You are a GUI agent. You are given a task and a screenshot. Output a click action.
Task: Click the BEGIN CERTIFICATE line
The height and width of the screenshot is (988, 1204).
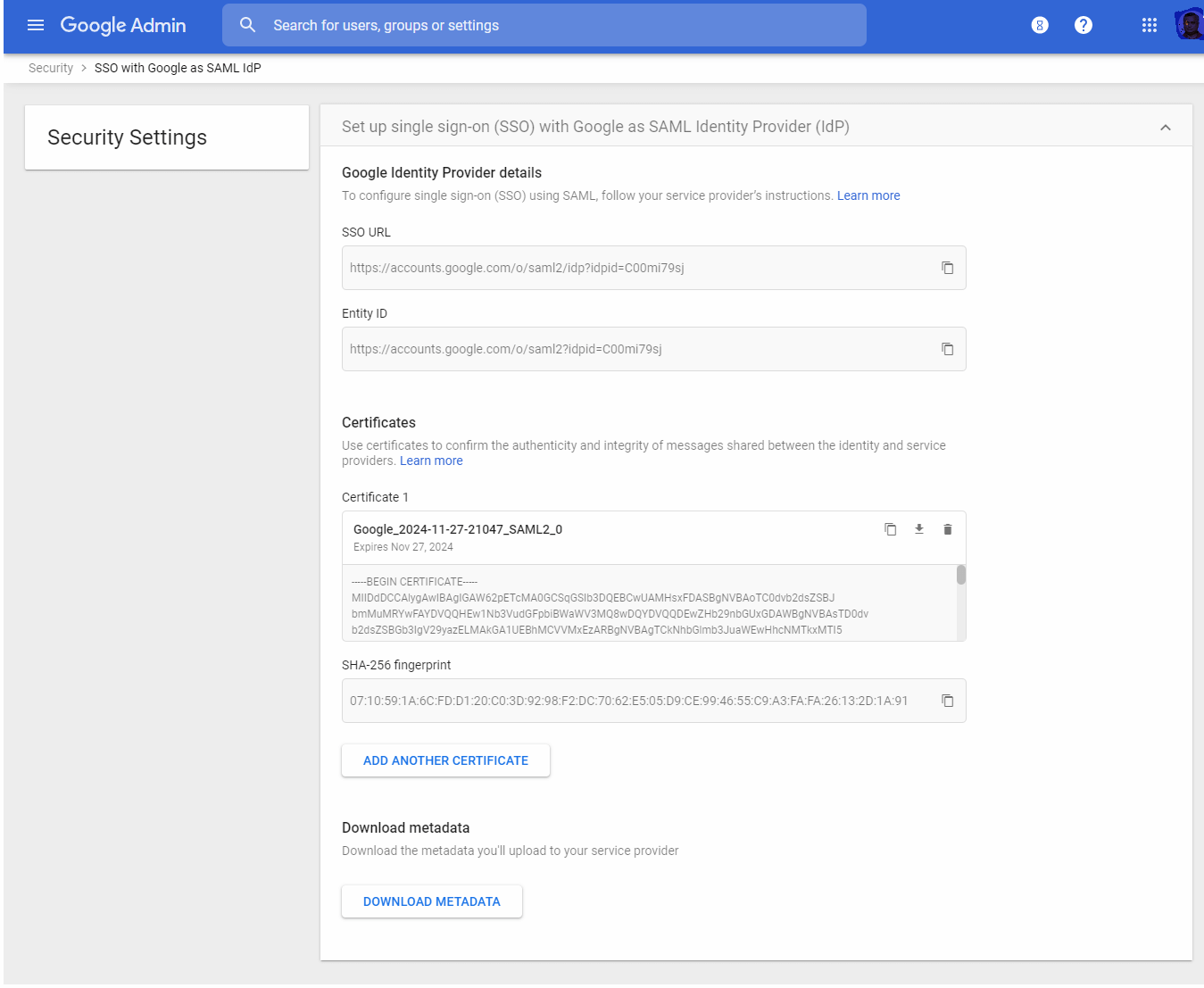click(x=414, y=582)
